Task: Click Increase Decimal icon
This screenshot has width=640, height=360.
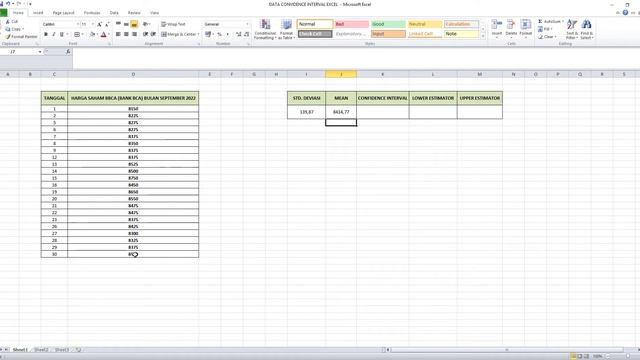Action: click(x=239, y=34)
